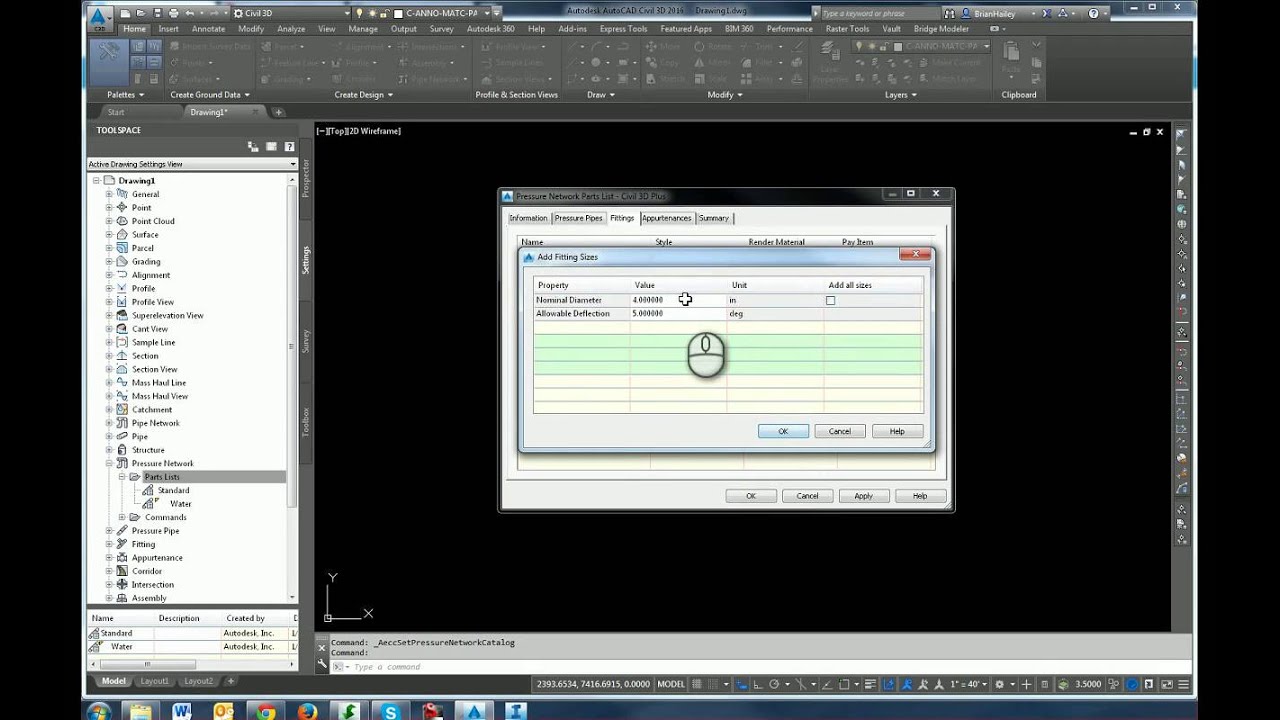Click the Water parts list icon in tree

(147, 504)
